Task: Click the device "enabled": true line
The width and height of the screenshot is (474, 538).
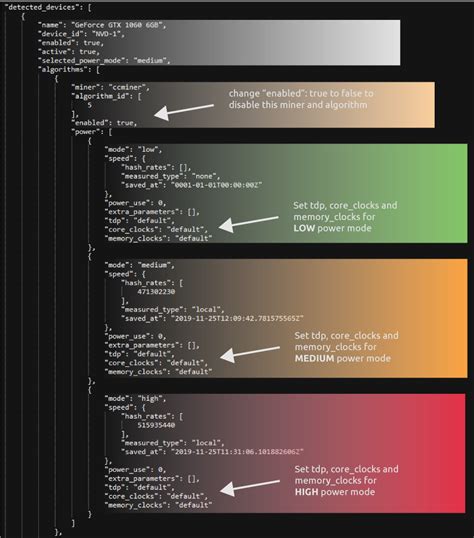Action: click(x=71, y=43)
